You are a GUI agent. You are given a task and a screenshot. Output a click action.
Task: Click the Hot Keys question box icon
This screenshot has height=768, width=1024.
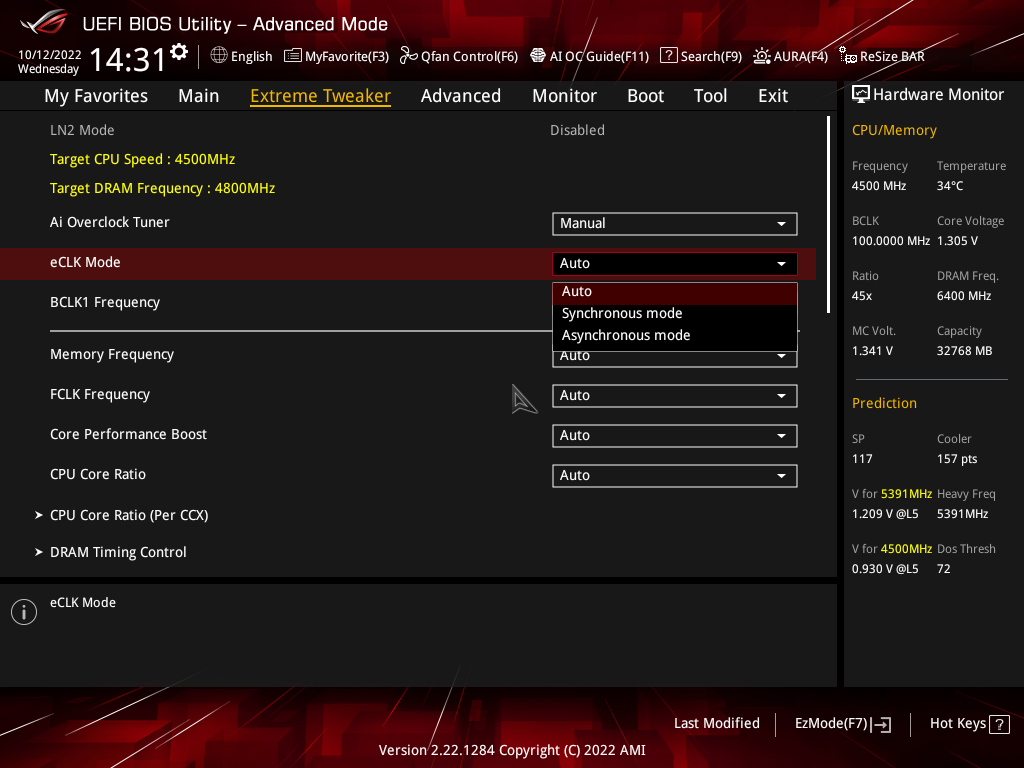tap(999, 724)
